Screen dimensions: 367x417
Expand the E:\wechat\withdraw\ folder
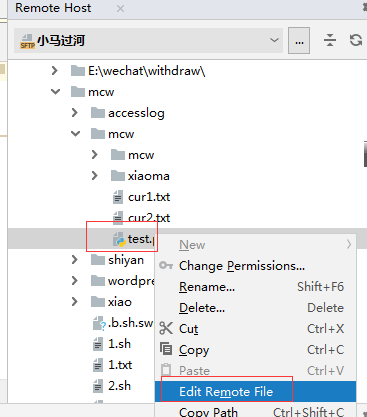click(55, 71)
